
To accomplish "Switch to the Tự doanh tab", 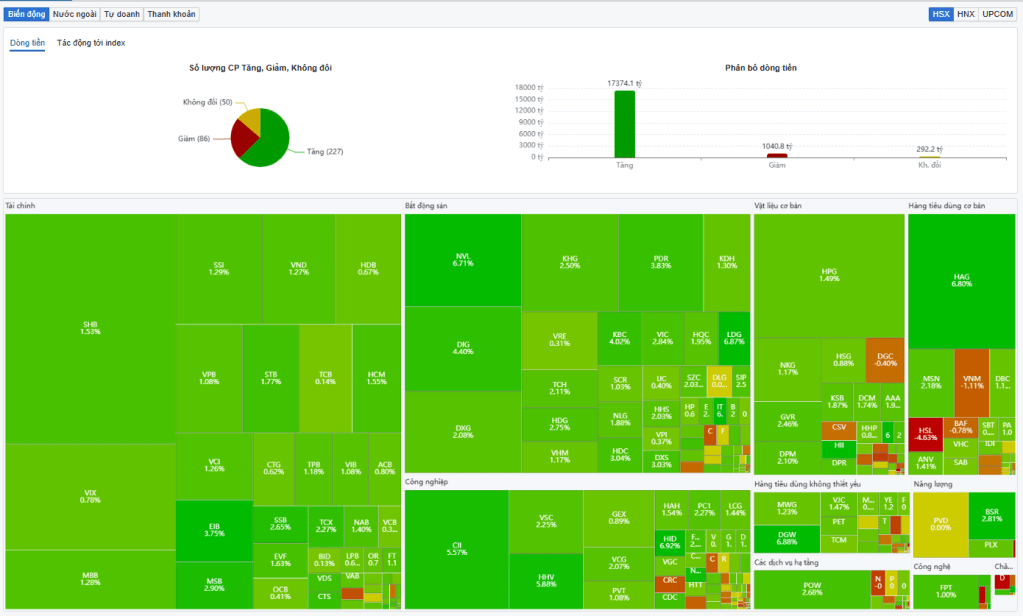I will coord(122,14).
